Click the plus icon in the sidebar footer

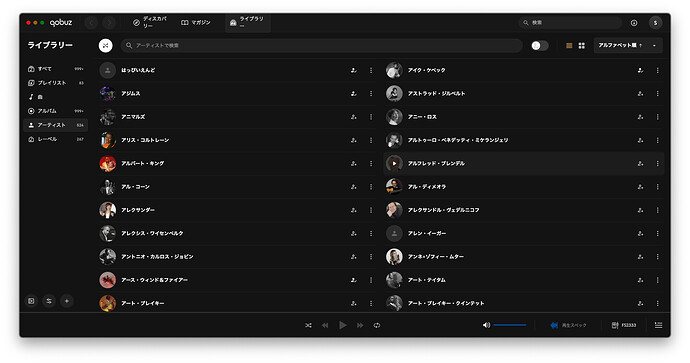(x=66, y=301)
